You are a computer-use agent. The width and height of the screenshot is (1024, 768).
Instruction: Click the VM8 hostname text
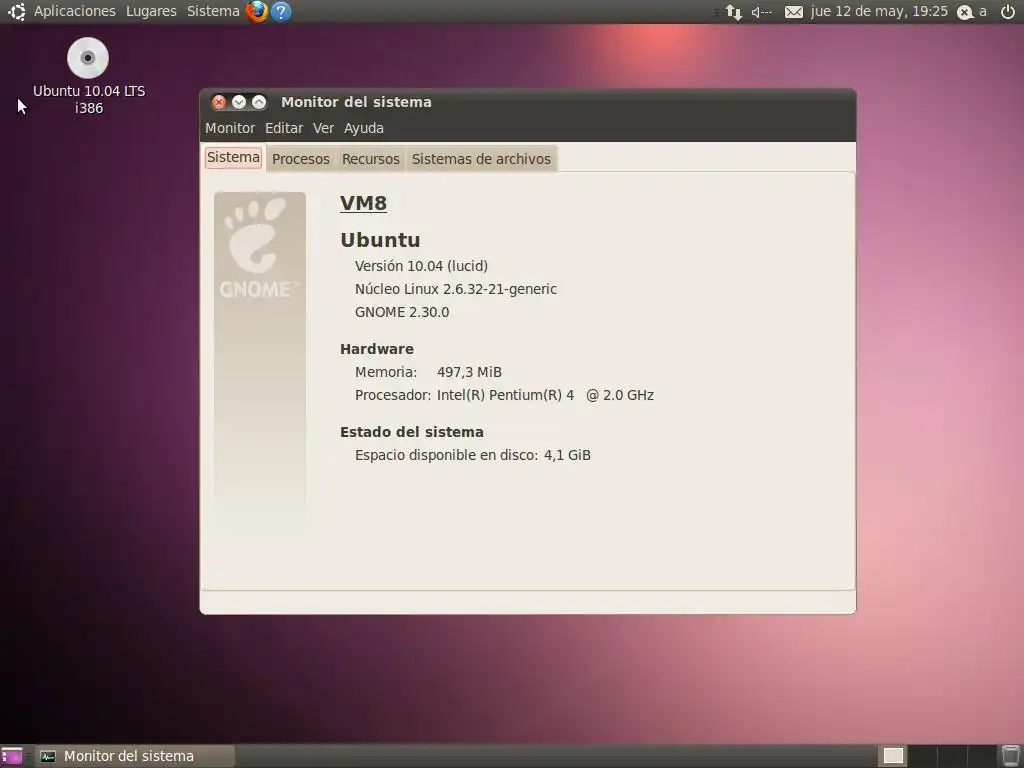click(x=363, y=203)
